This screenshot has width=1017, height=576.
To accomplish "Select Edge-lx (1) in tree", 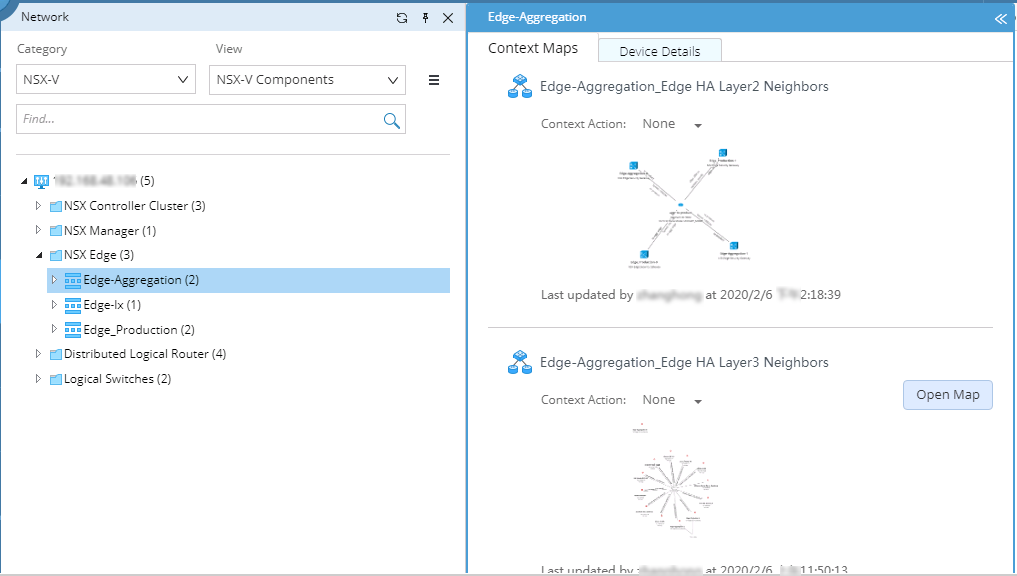I will 112,305.
